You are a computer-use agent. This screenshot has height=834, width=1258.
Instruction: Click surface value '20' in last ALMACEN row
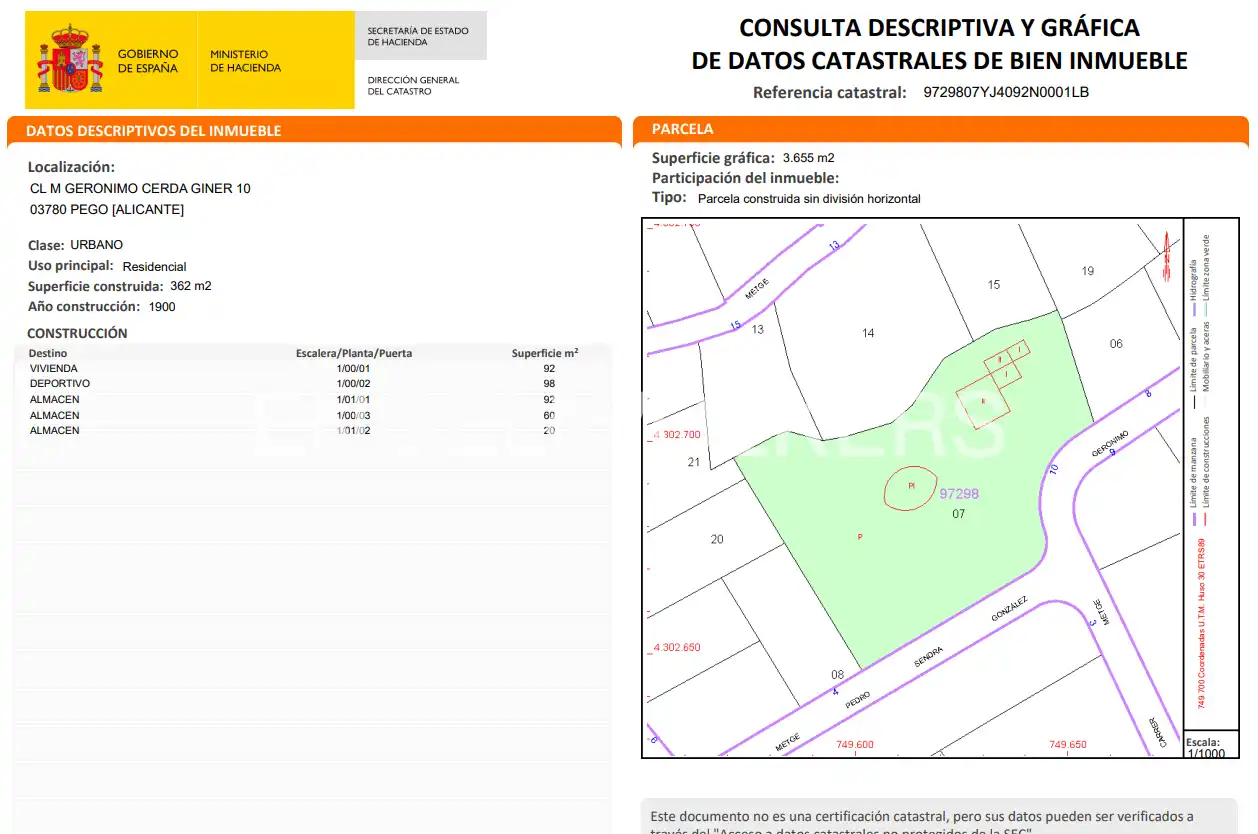tap(549, 430)
